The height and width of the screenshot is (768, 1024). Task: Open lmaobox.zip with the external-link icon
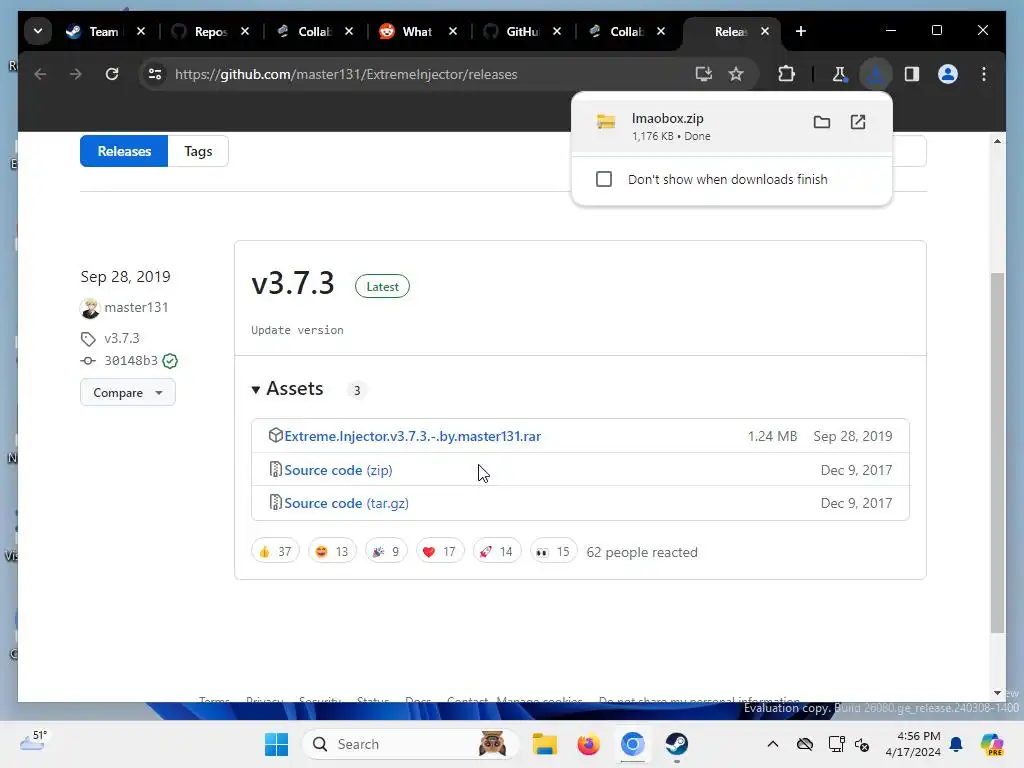pos(857,122)
